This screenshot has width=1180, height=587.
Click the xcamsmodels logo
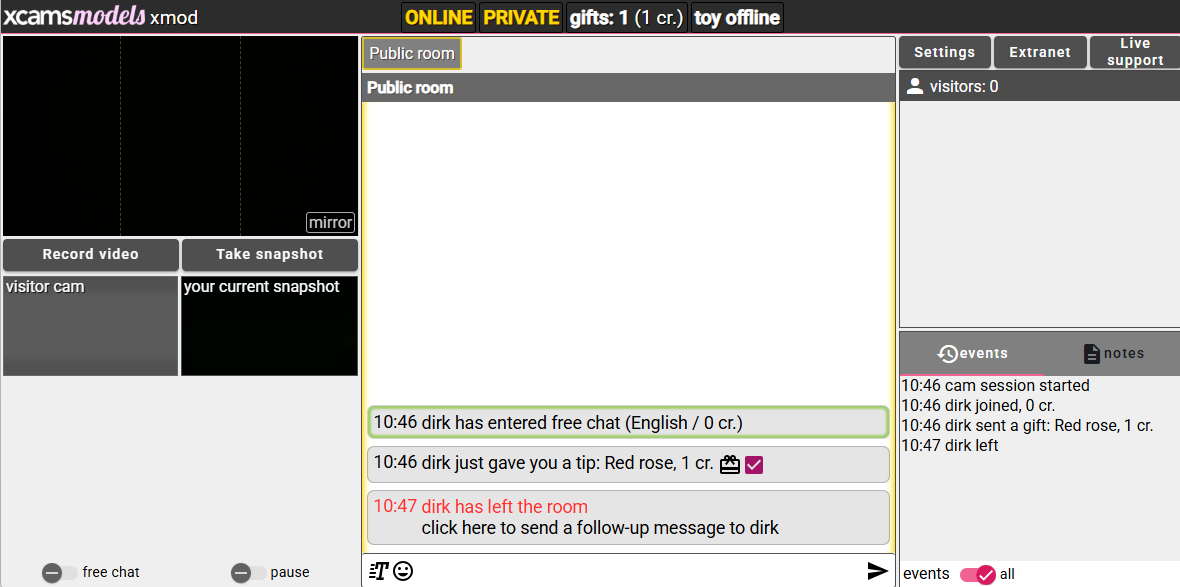(73, 17)
